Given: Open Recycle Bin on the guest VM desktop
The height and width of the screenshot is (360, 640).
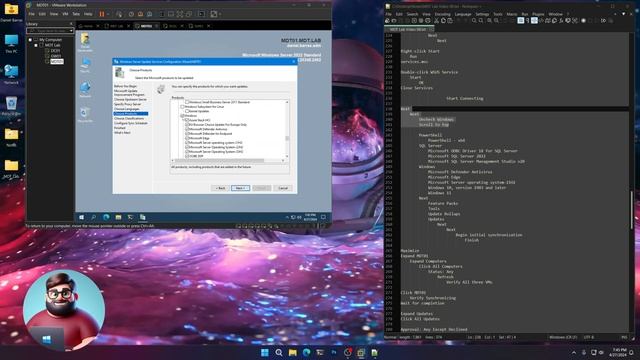Looking at the screenshot, I should [85, 115].
